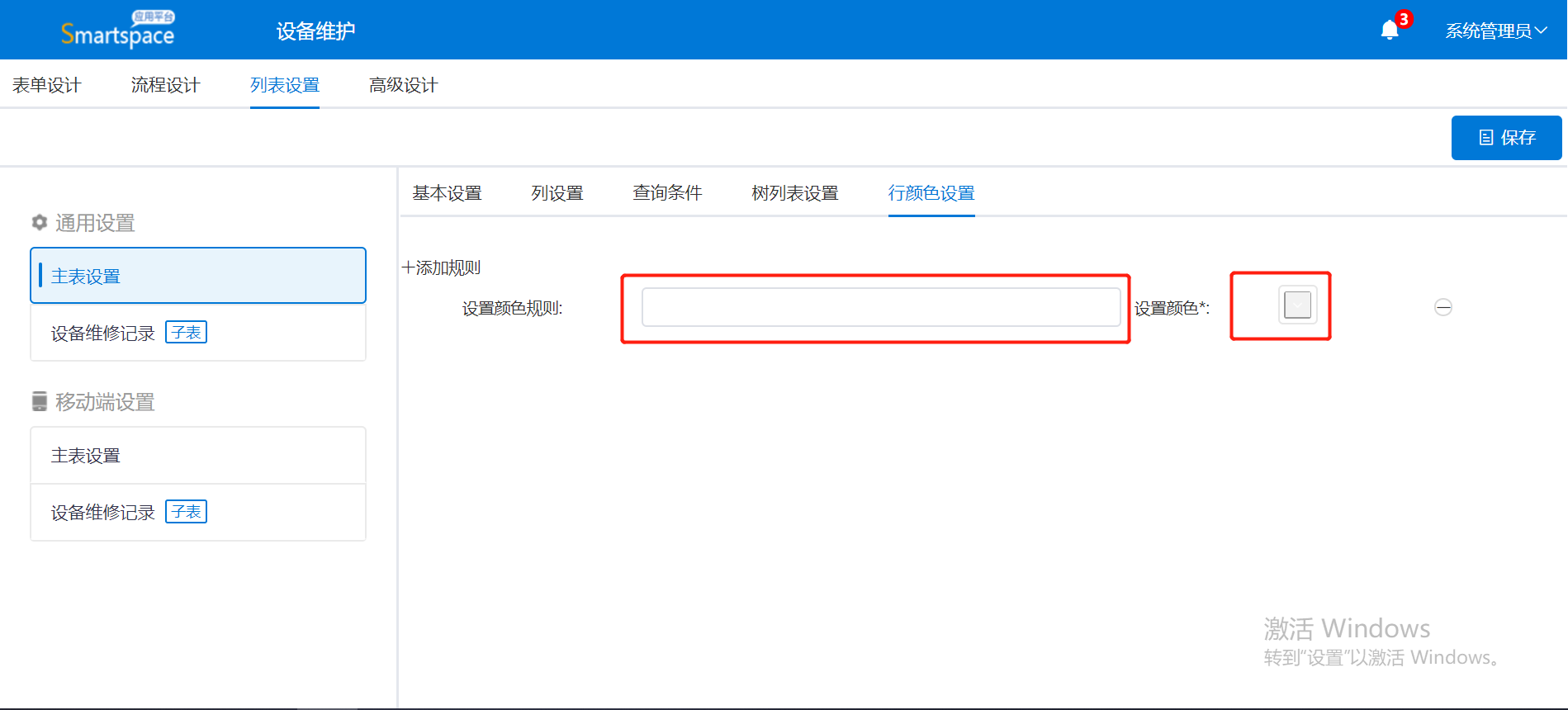
Task: Select the 列表设置 tab
Action: click(285, 85)
